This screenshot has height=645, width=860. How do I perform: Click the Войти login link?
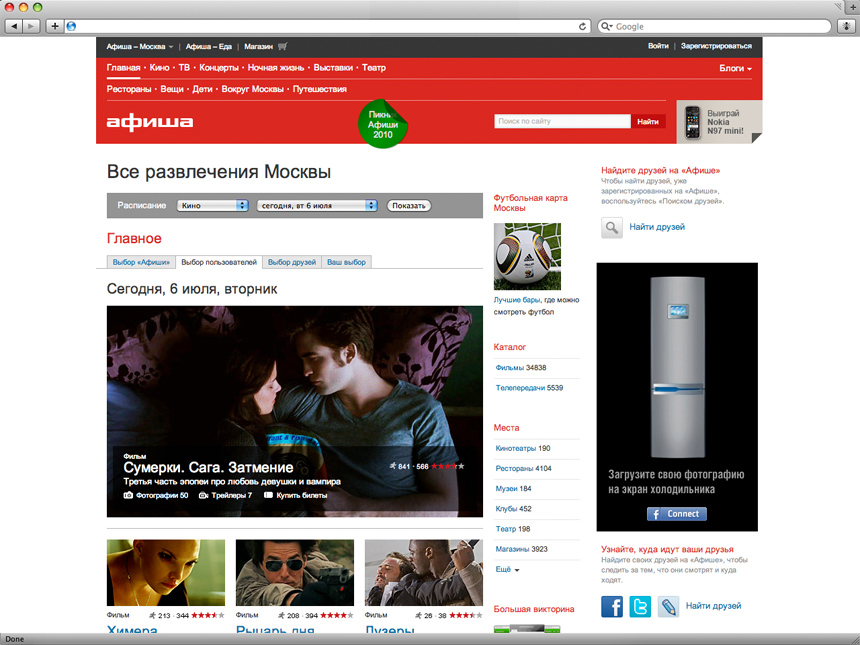pos(658,46)
